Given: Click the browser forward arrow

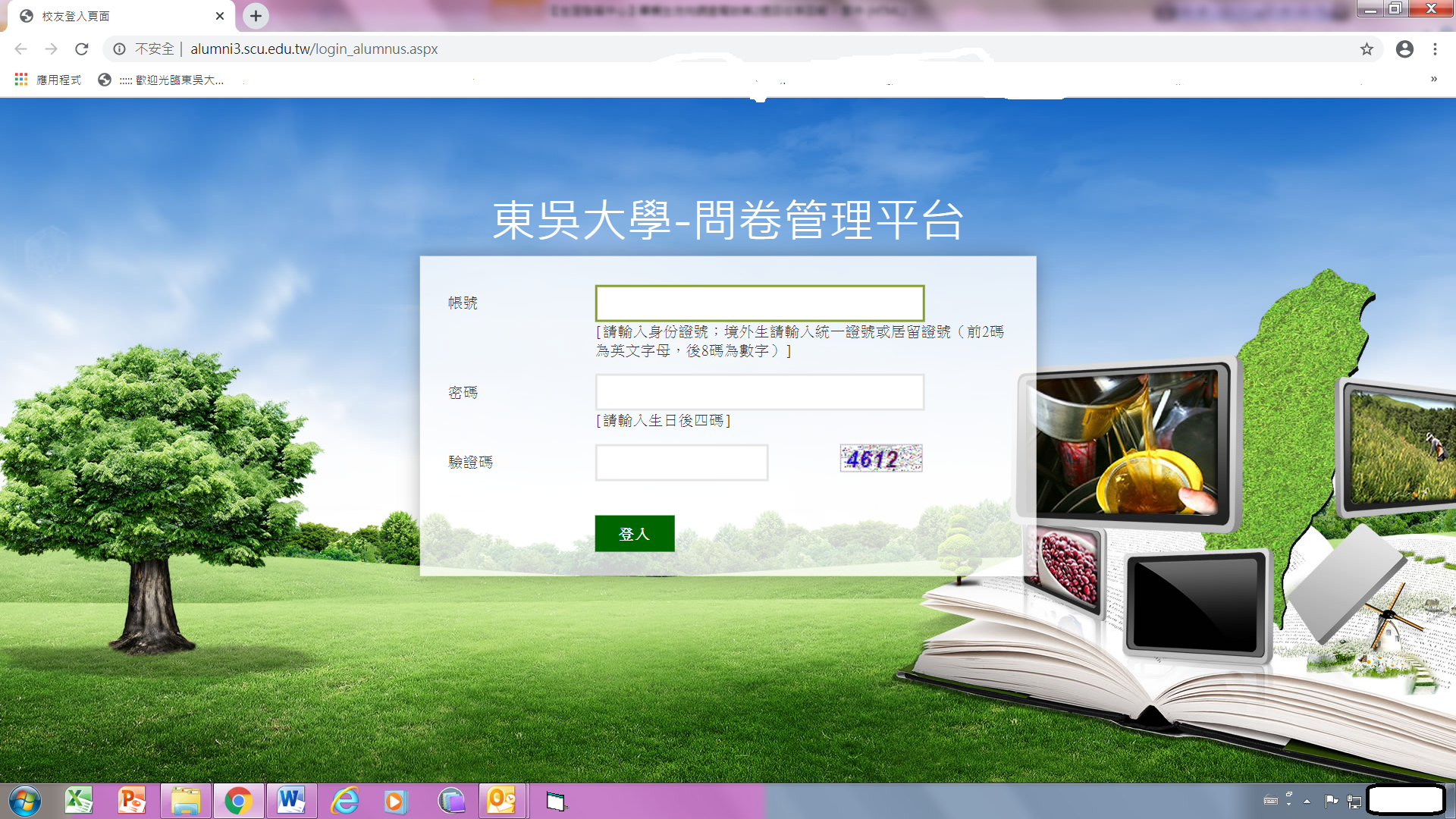Looking at the screenshot, I should pyautogui.click(x=51, y=49).
